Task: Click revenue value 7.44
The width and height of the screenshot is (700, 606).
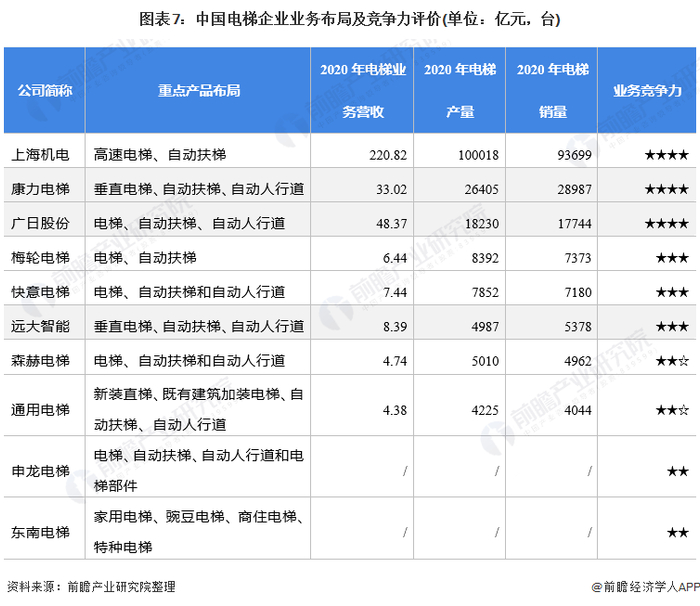Action: [x=395, y=292]
